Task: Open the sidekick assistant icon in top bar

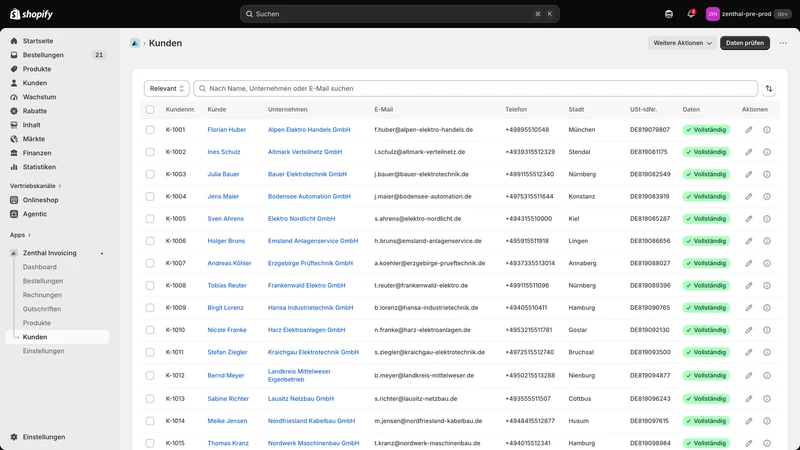Action: [x=669, y=14]
